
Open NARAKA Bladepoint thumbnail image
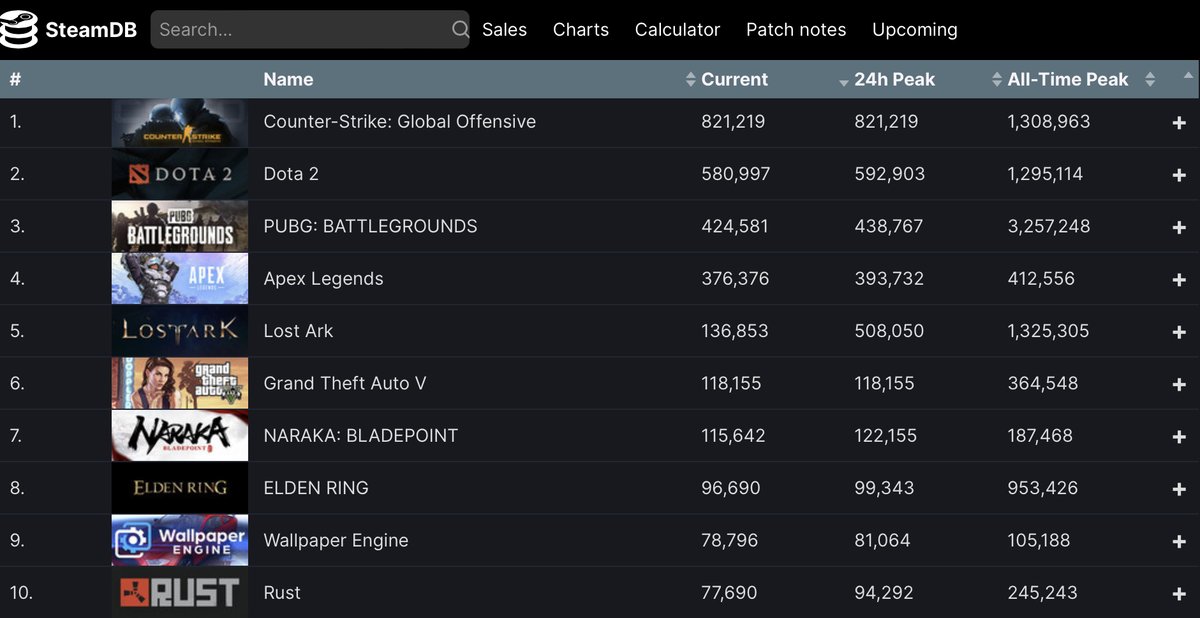180,435
